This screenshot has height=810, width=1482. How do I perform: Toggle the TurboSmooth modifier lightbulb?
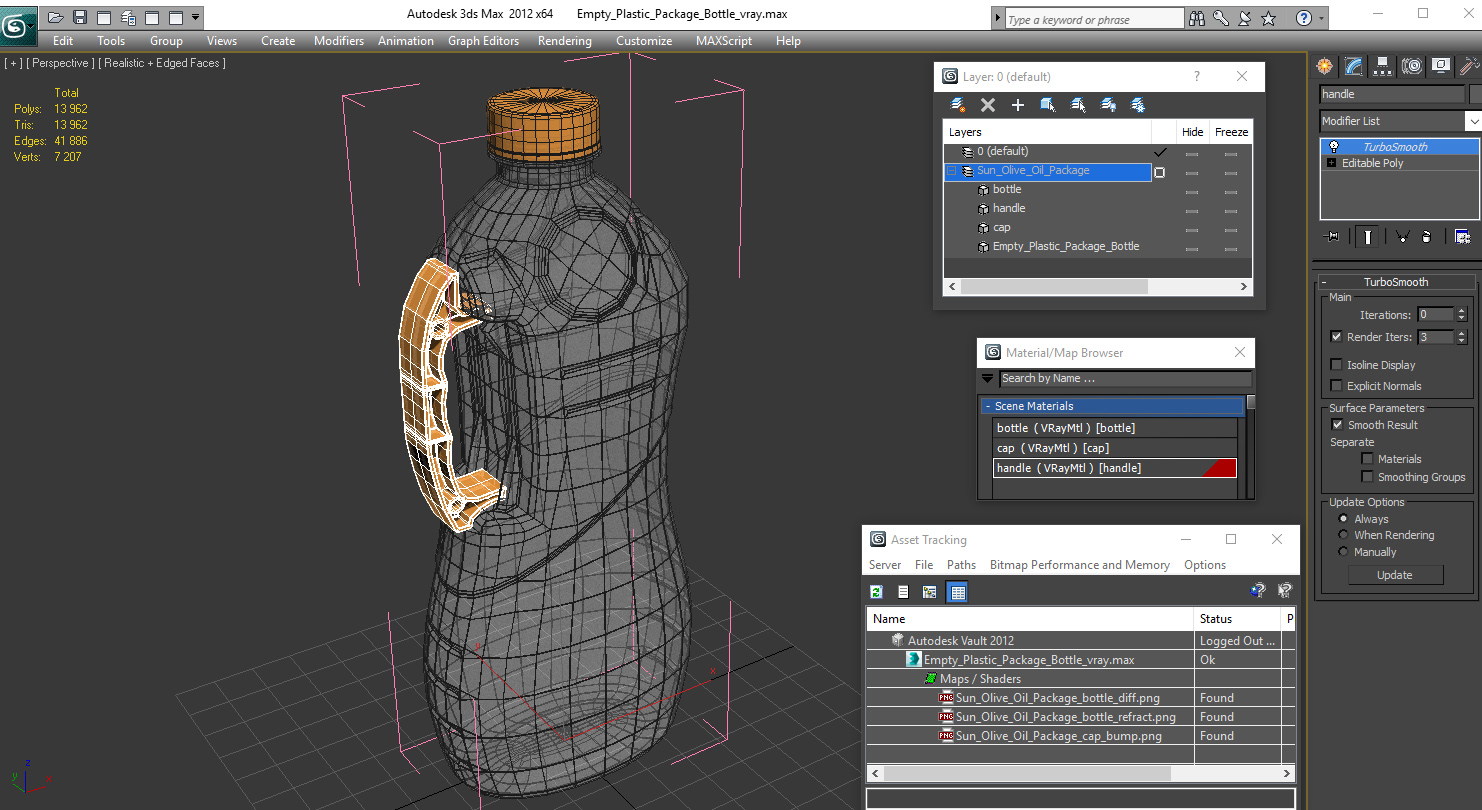1333,147
